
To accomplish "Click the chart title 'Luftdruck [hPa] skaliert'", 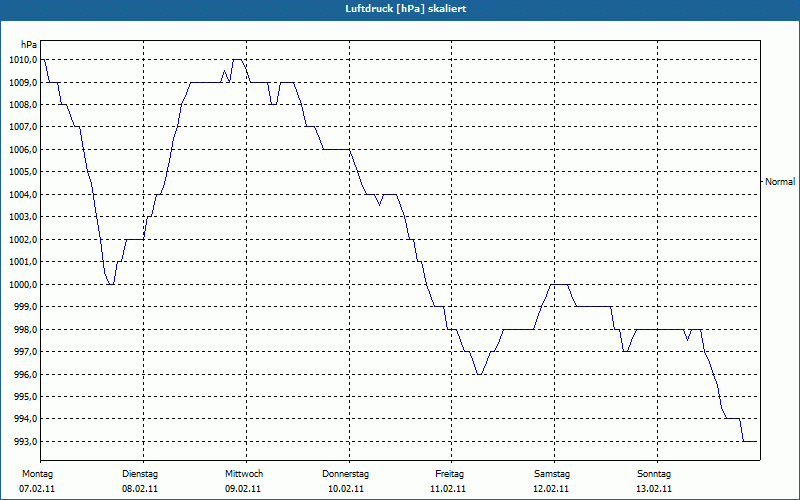I will click(406, 9).
